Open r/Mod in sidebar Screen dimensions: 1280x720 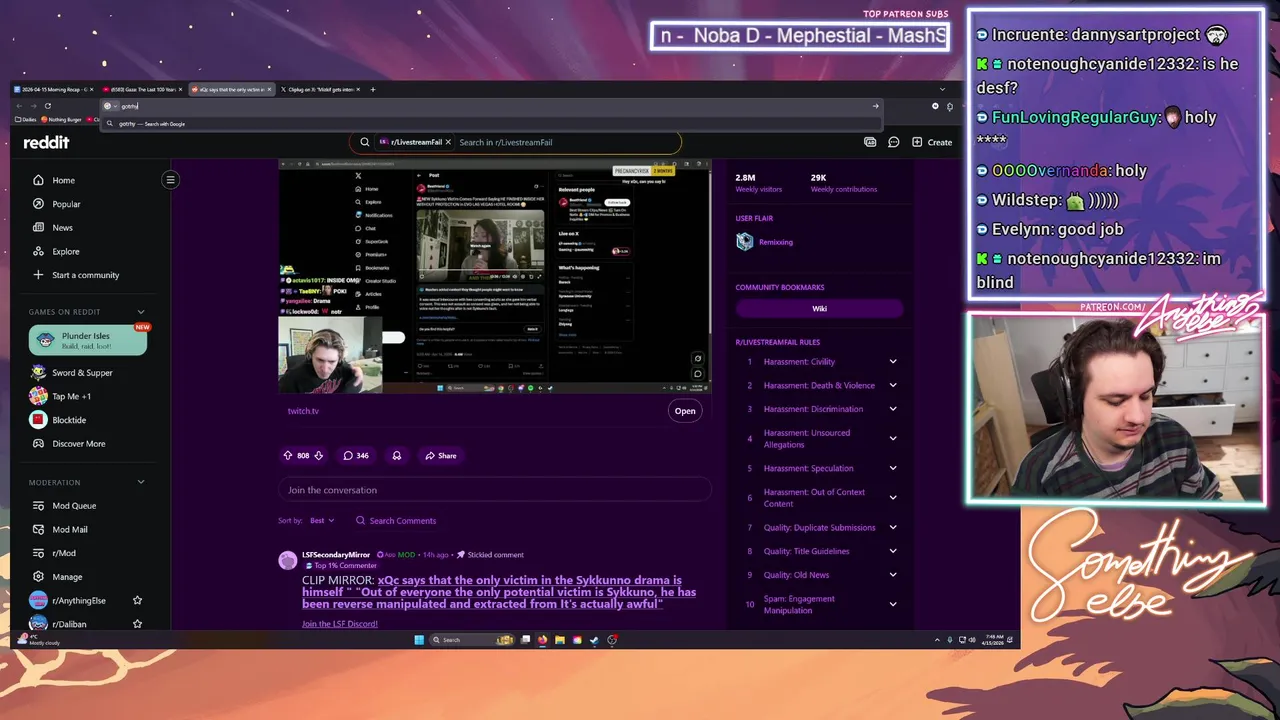pyautogui.click(x=63, y=553)
